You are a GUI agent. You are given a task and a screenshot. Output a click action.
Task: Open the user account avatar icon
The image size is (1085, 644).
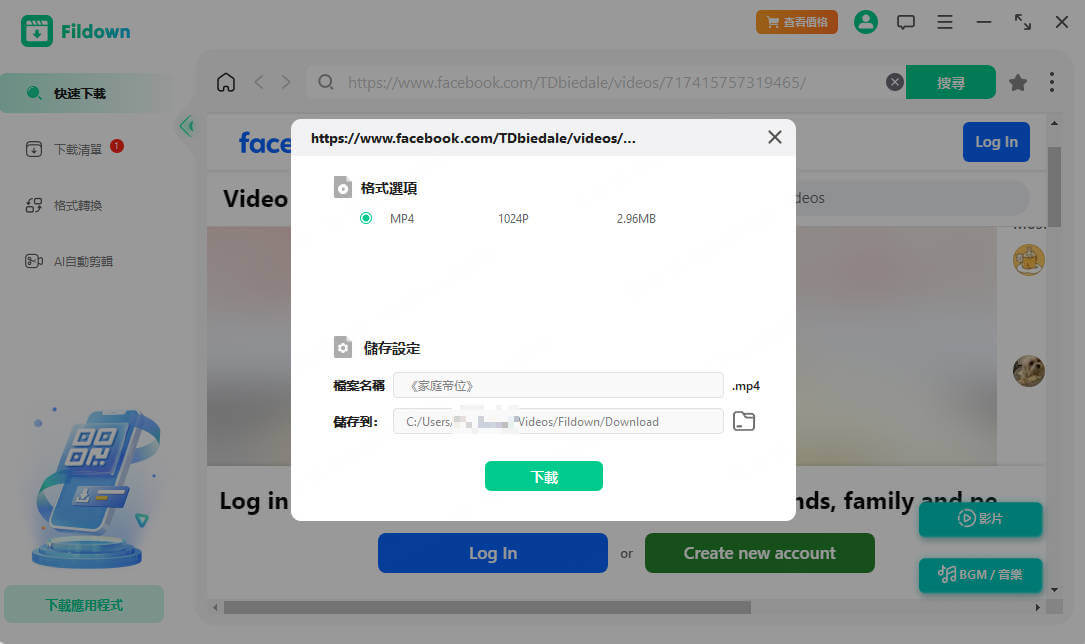[866, 22]
